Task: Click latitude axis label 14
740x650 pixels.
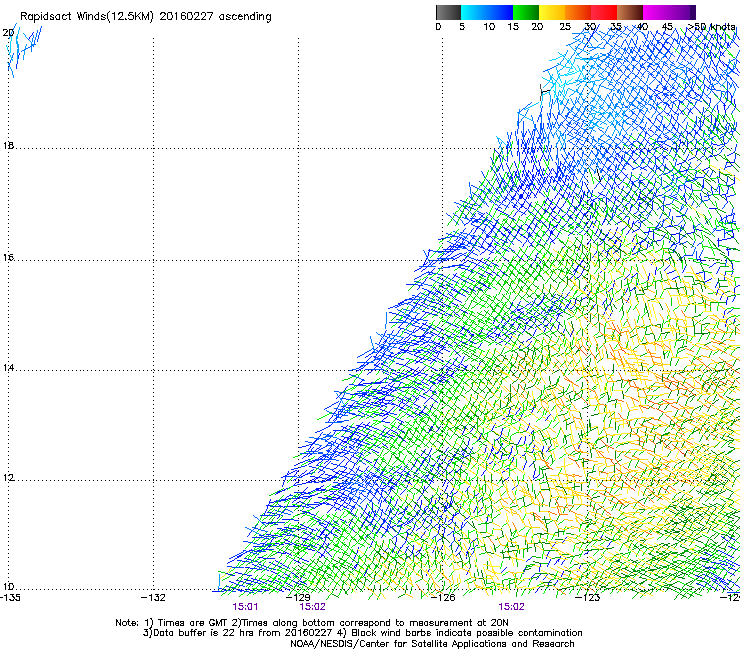Action: click(8, 367)
